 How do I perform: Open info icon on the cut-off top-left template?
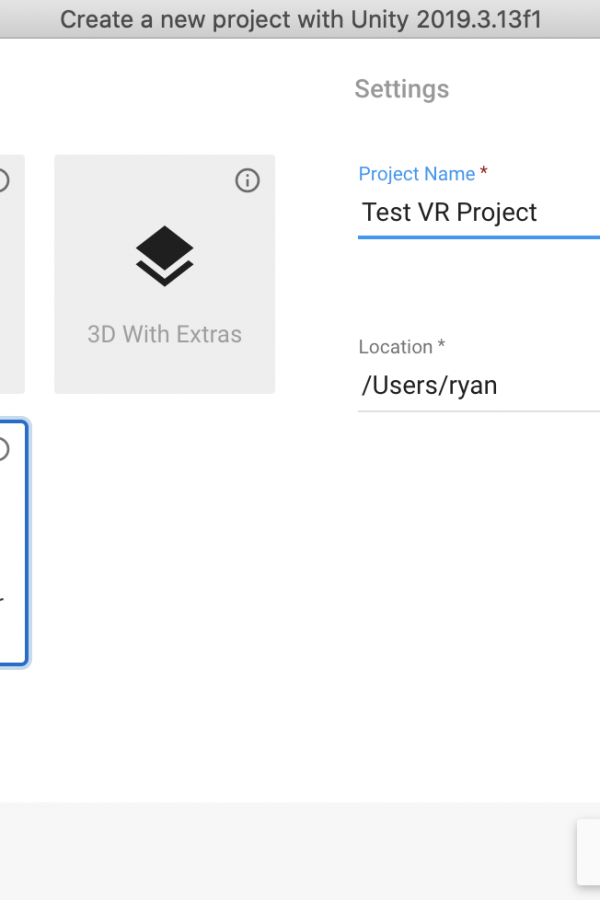[3, 181]
